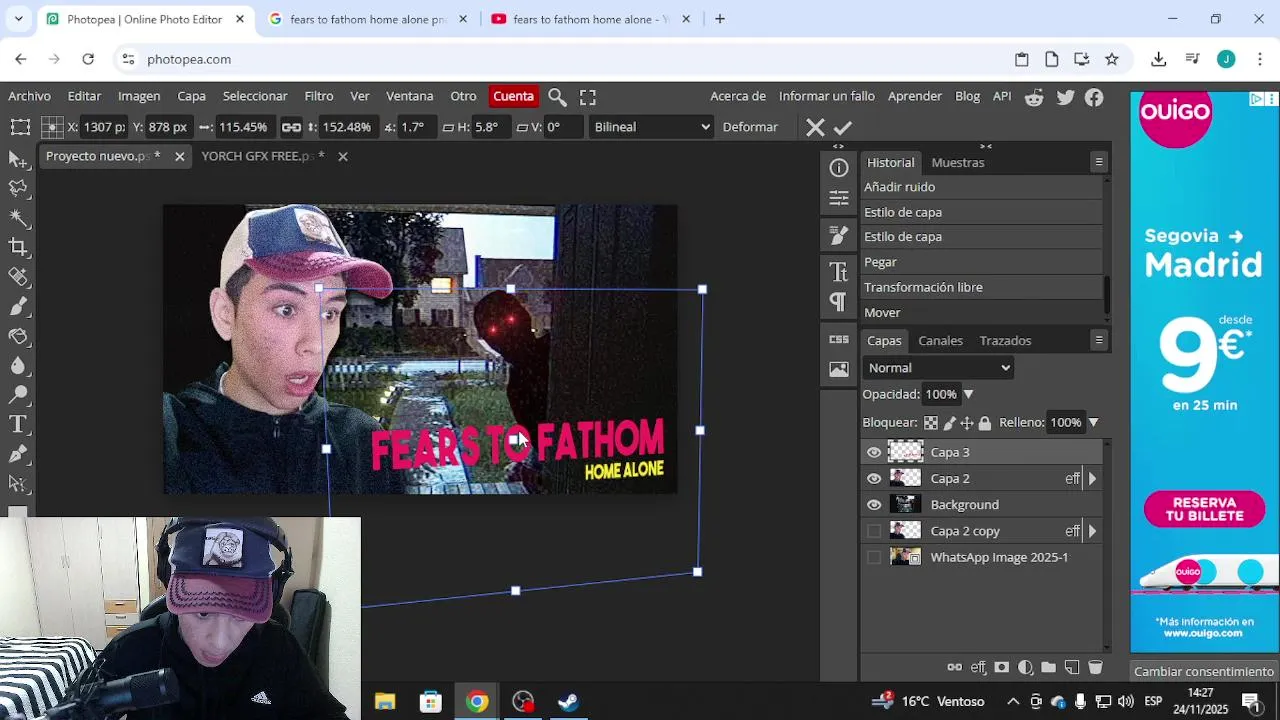Open the Info panel icon
Image resolution: width=1280 pixels, height=720 pixels.
click(x=839, y=168)
